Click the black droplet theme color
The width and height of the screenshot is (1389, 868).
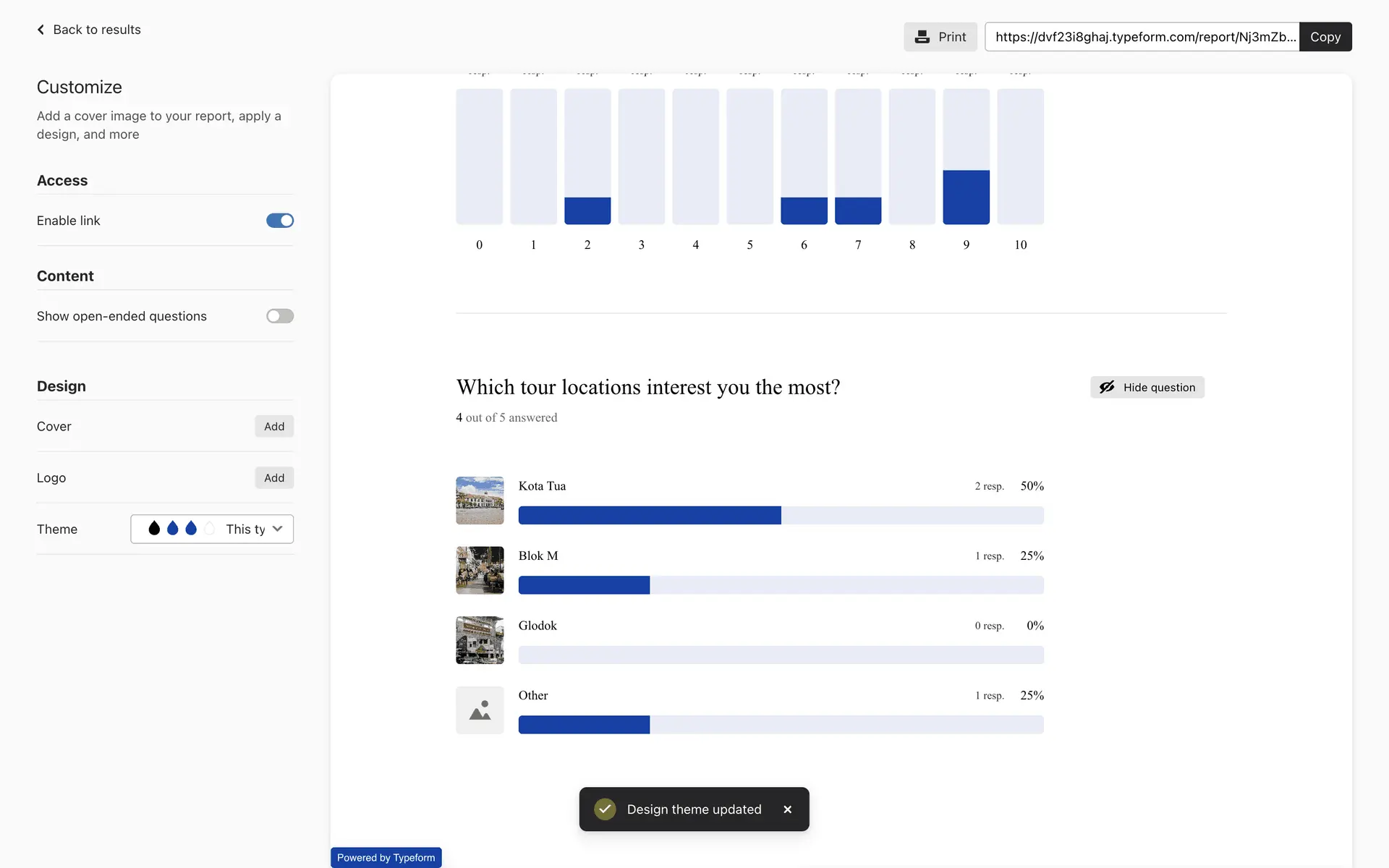(x=154, y=529)
